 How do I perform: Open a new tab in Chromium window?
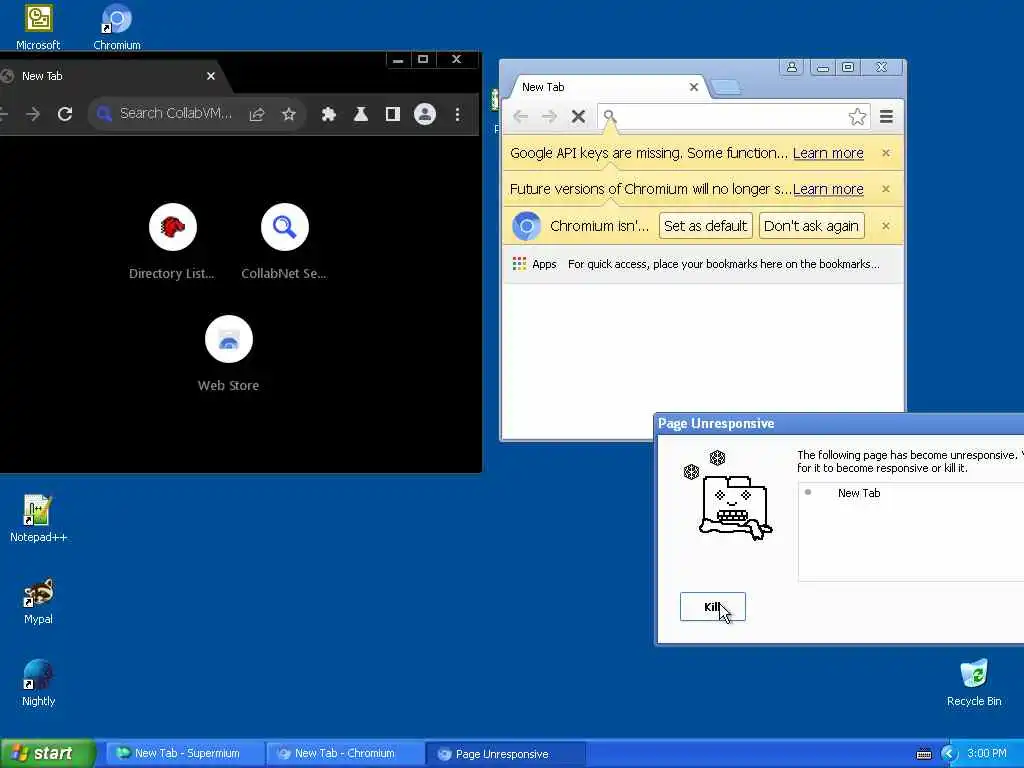pos(725,87)
